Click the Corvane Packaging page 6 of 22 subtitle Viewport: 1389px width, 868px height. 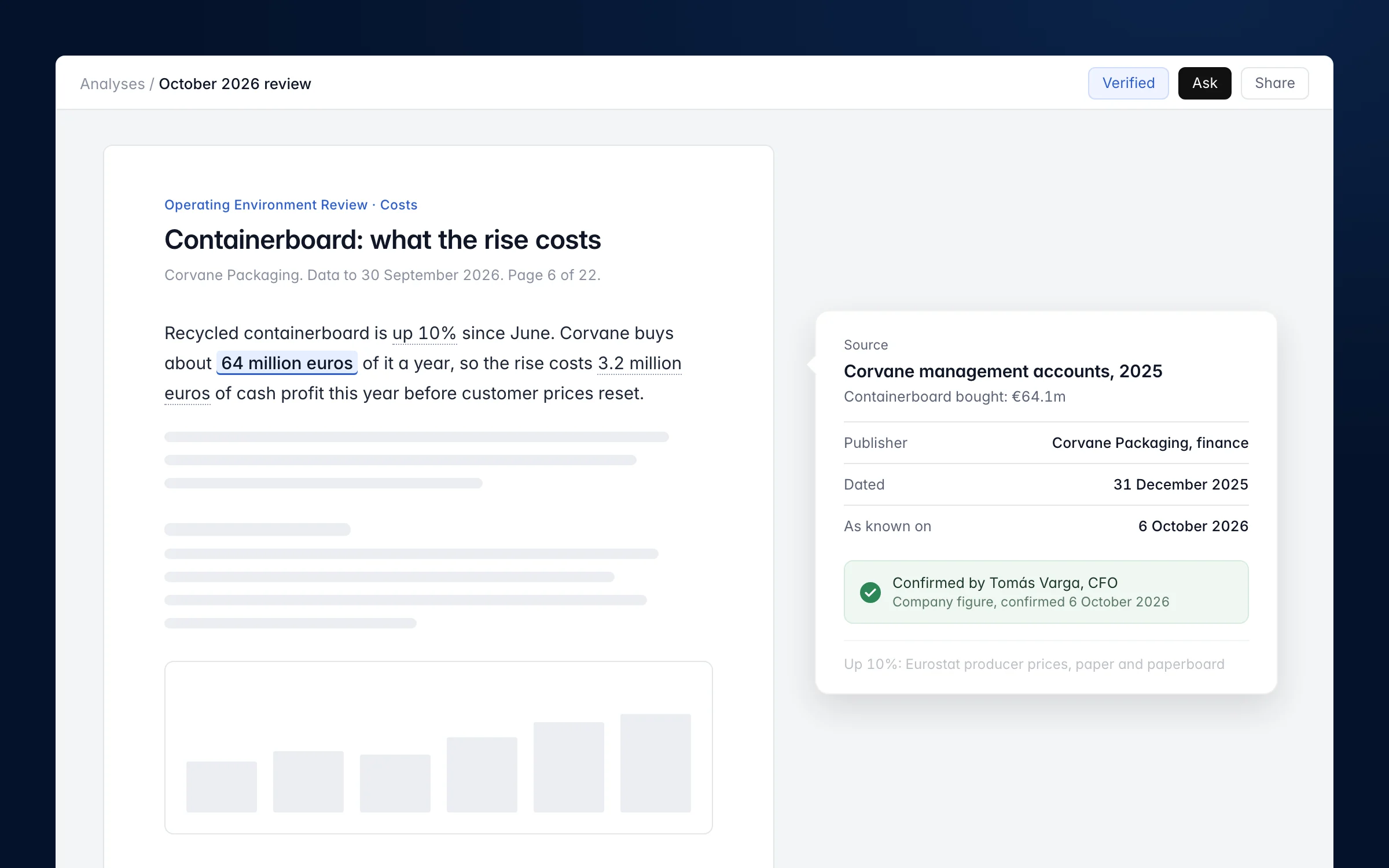383,275
